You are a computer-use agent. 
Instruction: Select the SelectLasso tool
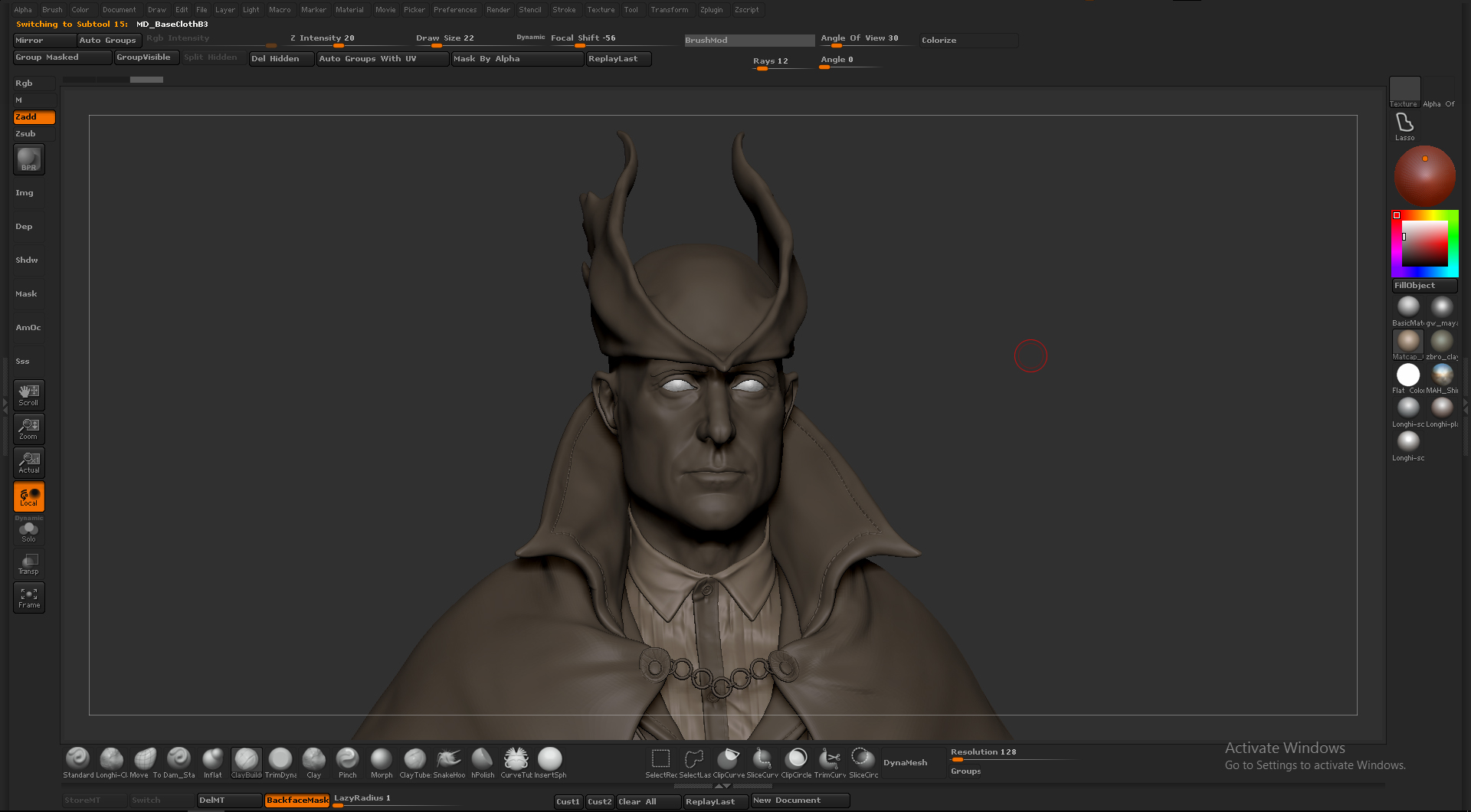coord(695,763)
